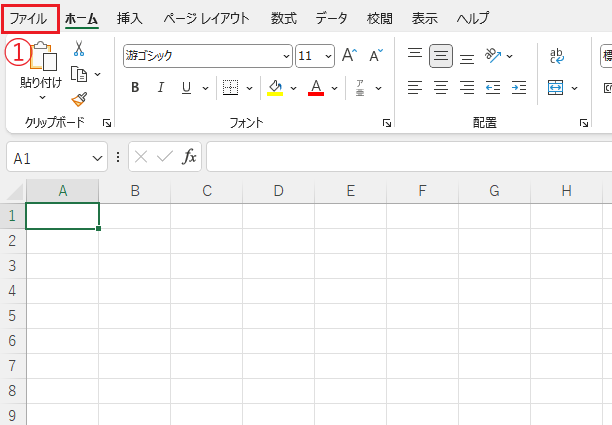The image size is (612, 425).
Task: Toggle bold formatting
Action: click(x=135, y=87)
